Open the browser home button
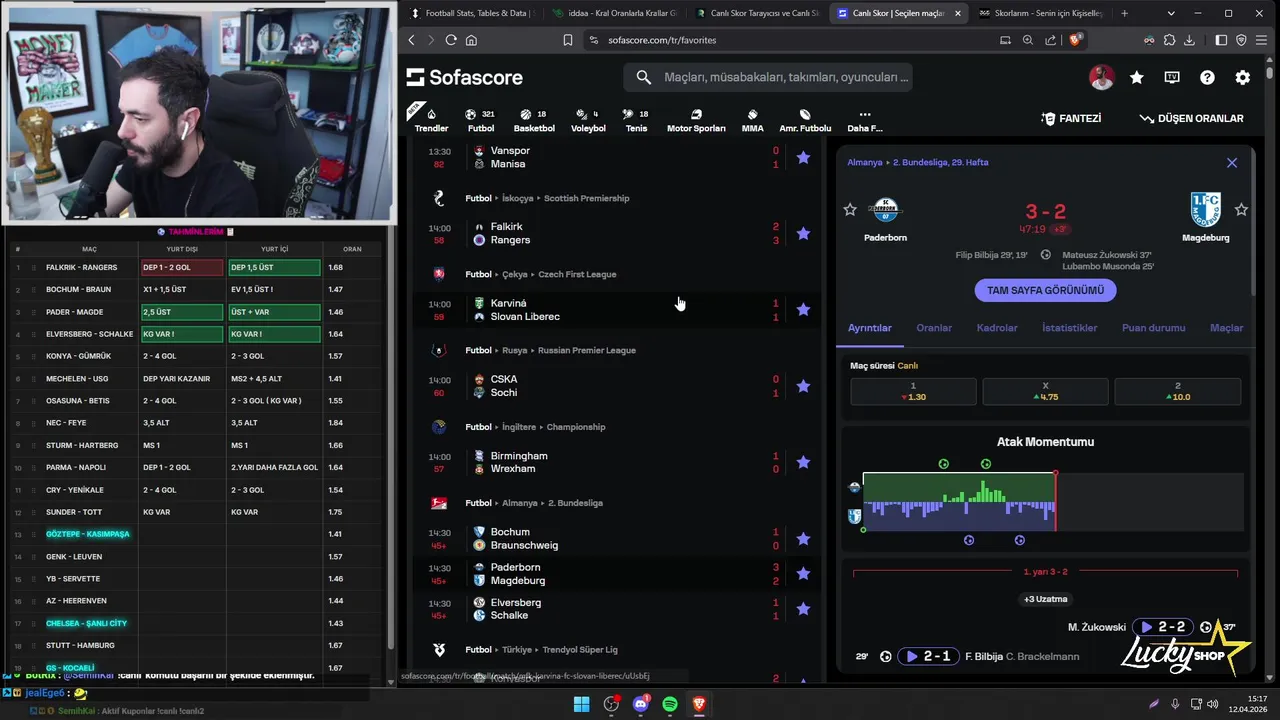 pyautogui.click(x=471, y=40)
